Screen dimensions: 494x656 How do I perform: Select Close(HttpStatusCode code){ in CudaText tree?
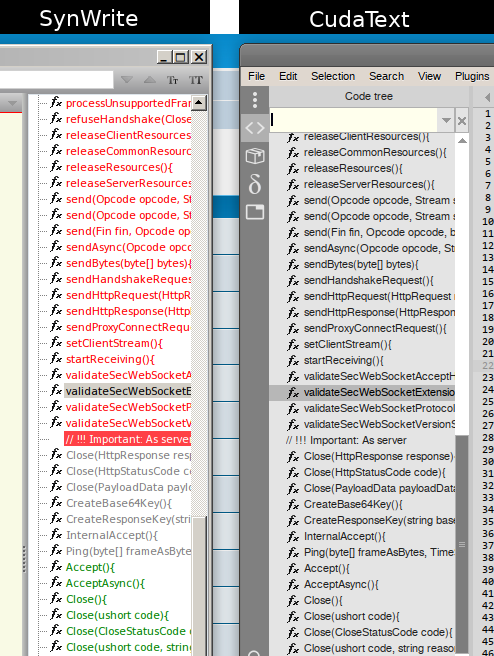(x=374, y=472)
